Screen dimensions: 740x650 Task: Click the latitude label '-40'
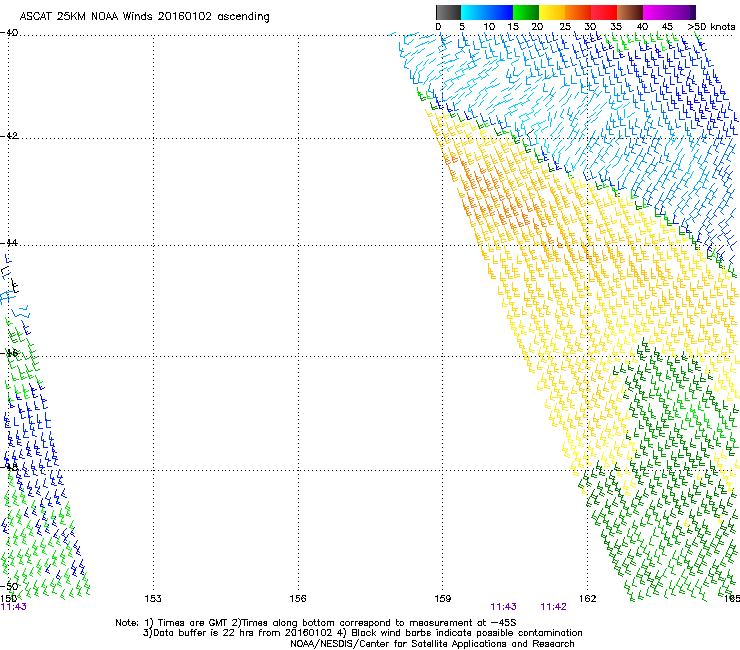[x=9, y=33]
